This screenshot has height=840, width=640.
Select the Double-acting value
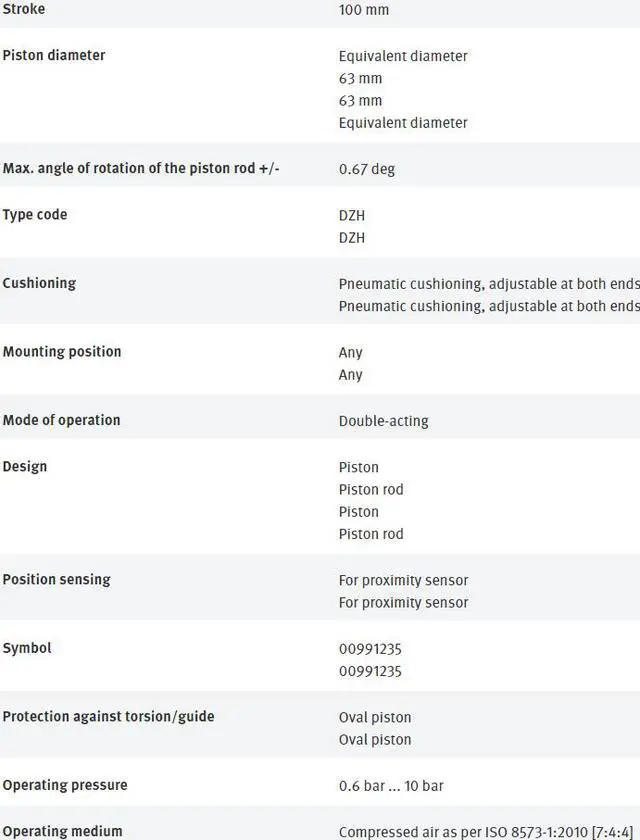[x=383, y=421]
